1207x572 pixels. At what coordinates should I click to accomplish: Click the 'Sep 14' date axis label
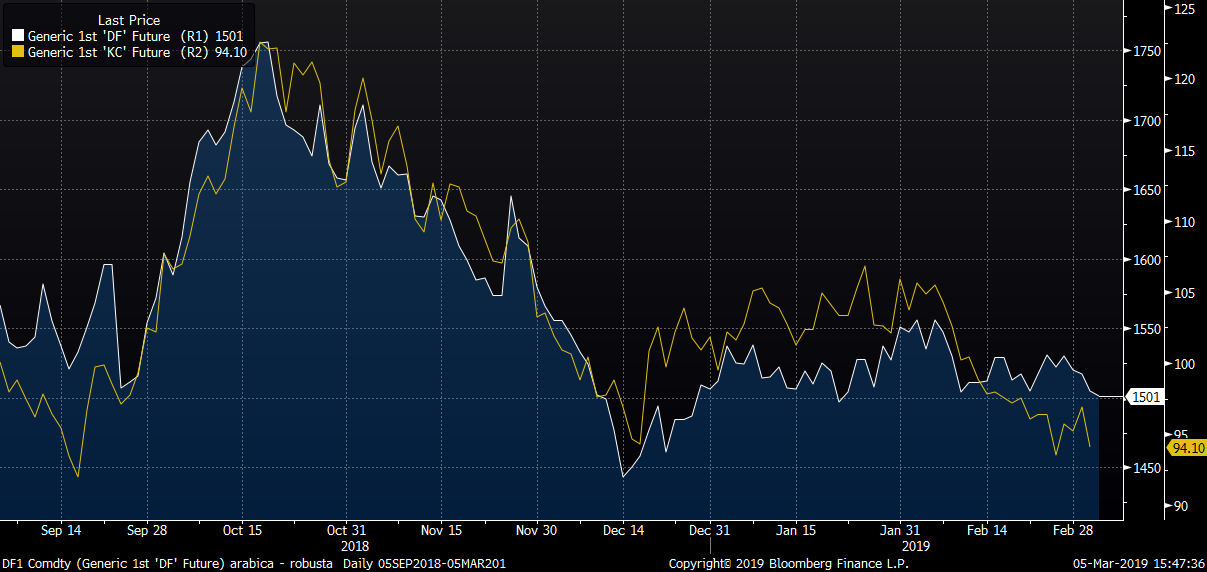click(x=62, y=531)
